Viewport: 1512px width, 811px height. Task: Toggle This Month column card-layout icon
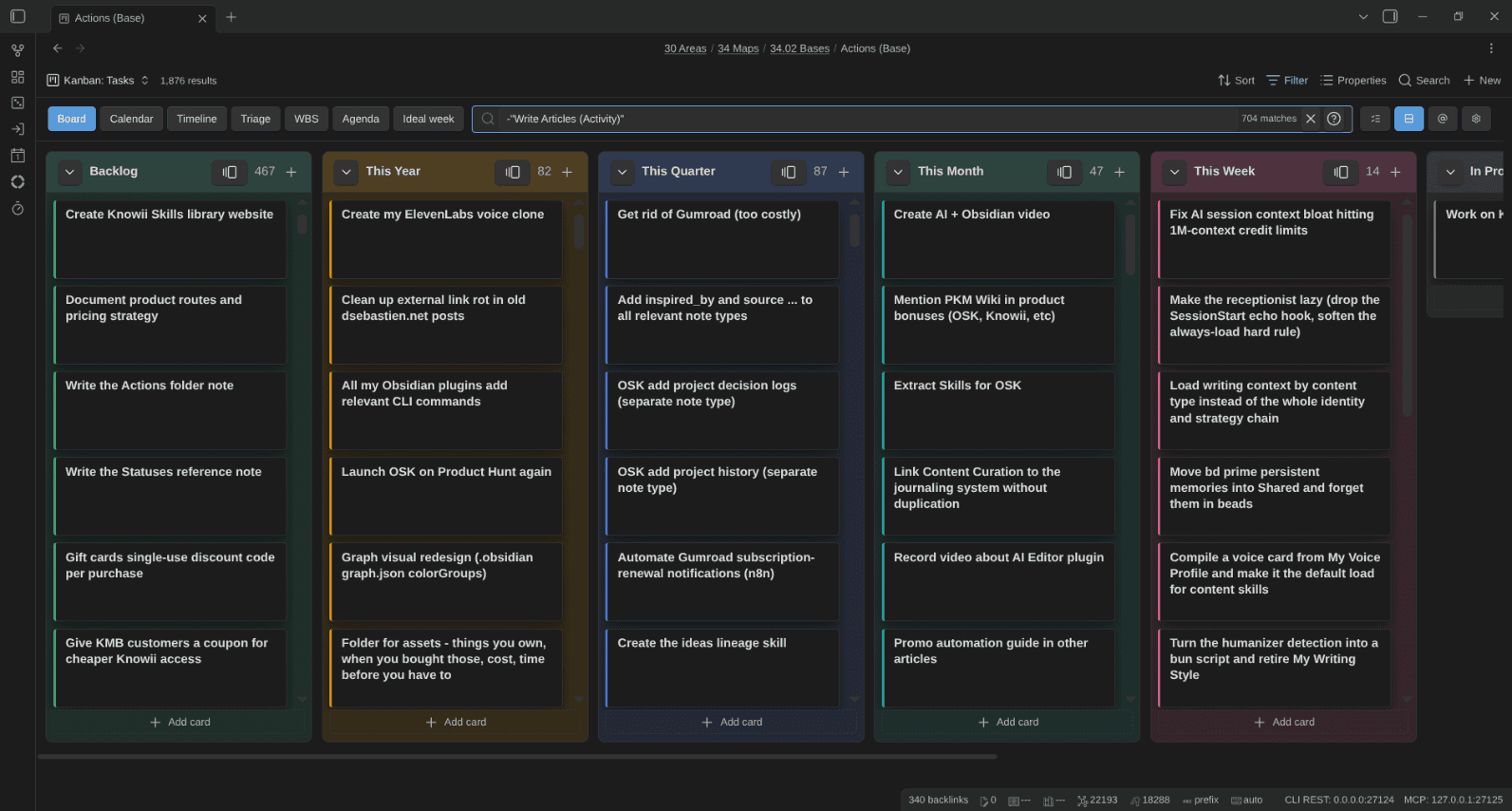click(1065, 172)
